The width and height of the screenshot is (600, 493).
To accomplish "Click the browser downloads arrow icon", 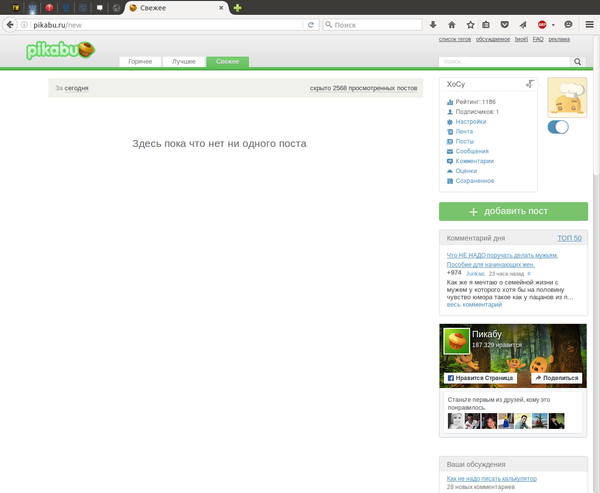I will pos(433,24).
